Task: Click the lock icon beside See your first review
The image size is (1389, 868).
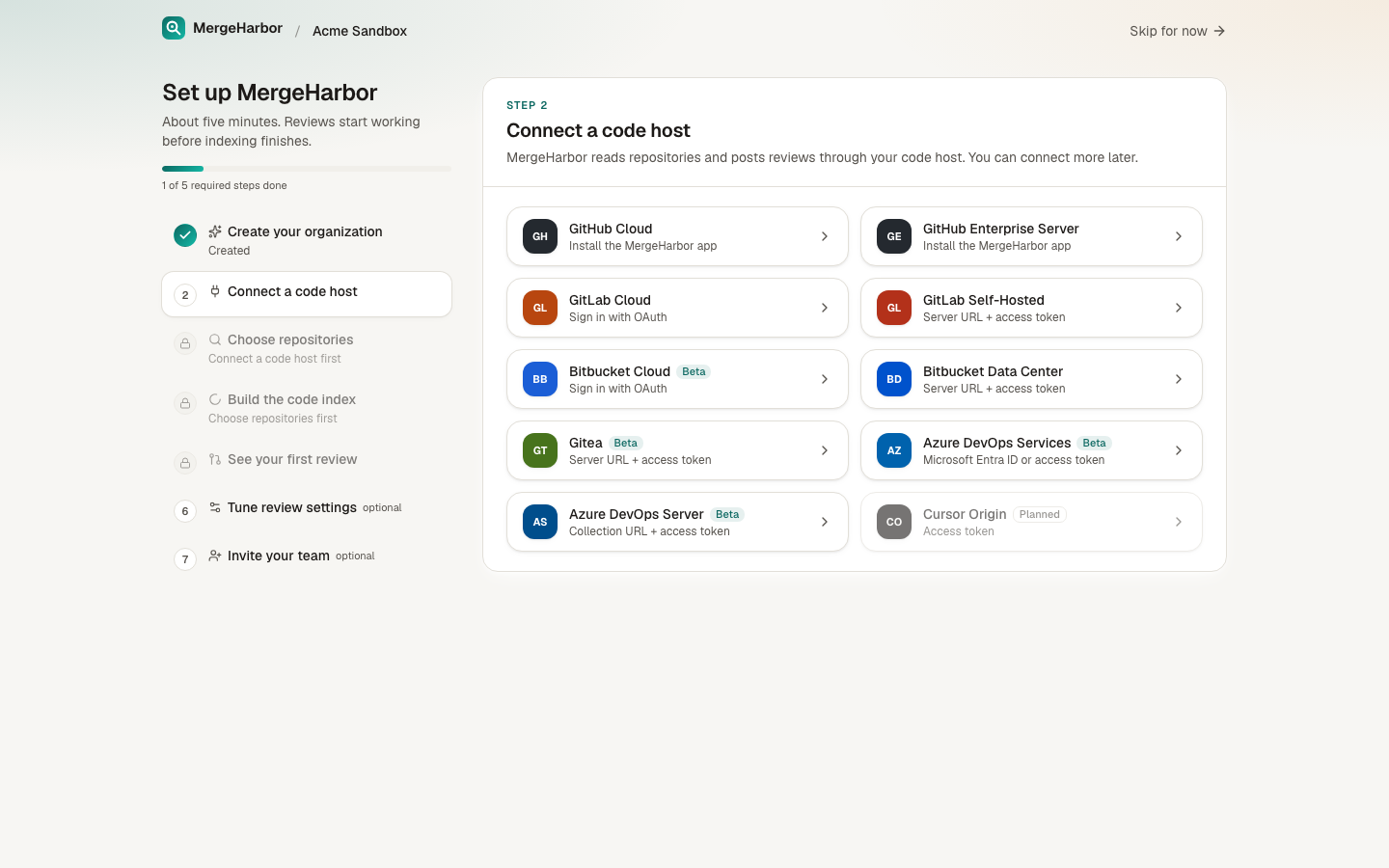Action: pyautogui.click(x=185, y=463)
